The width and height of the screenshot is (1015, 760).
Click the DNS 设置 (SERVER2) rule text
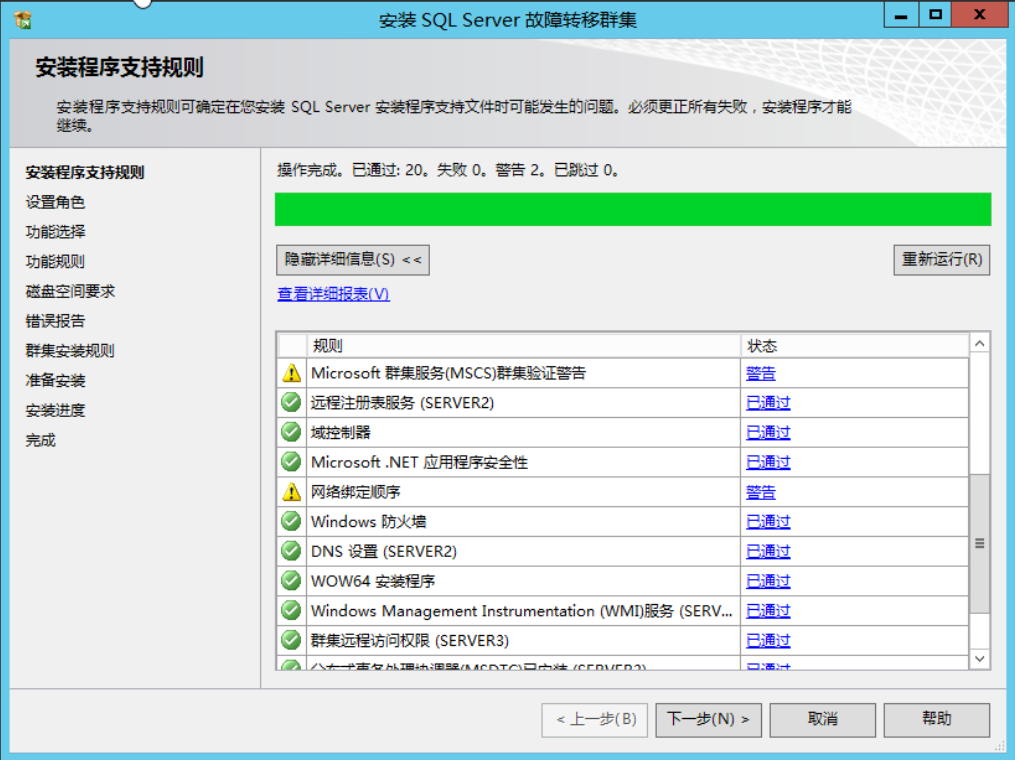coord(384,552)
